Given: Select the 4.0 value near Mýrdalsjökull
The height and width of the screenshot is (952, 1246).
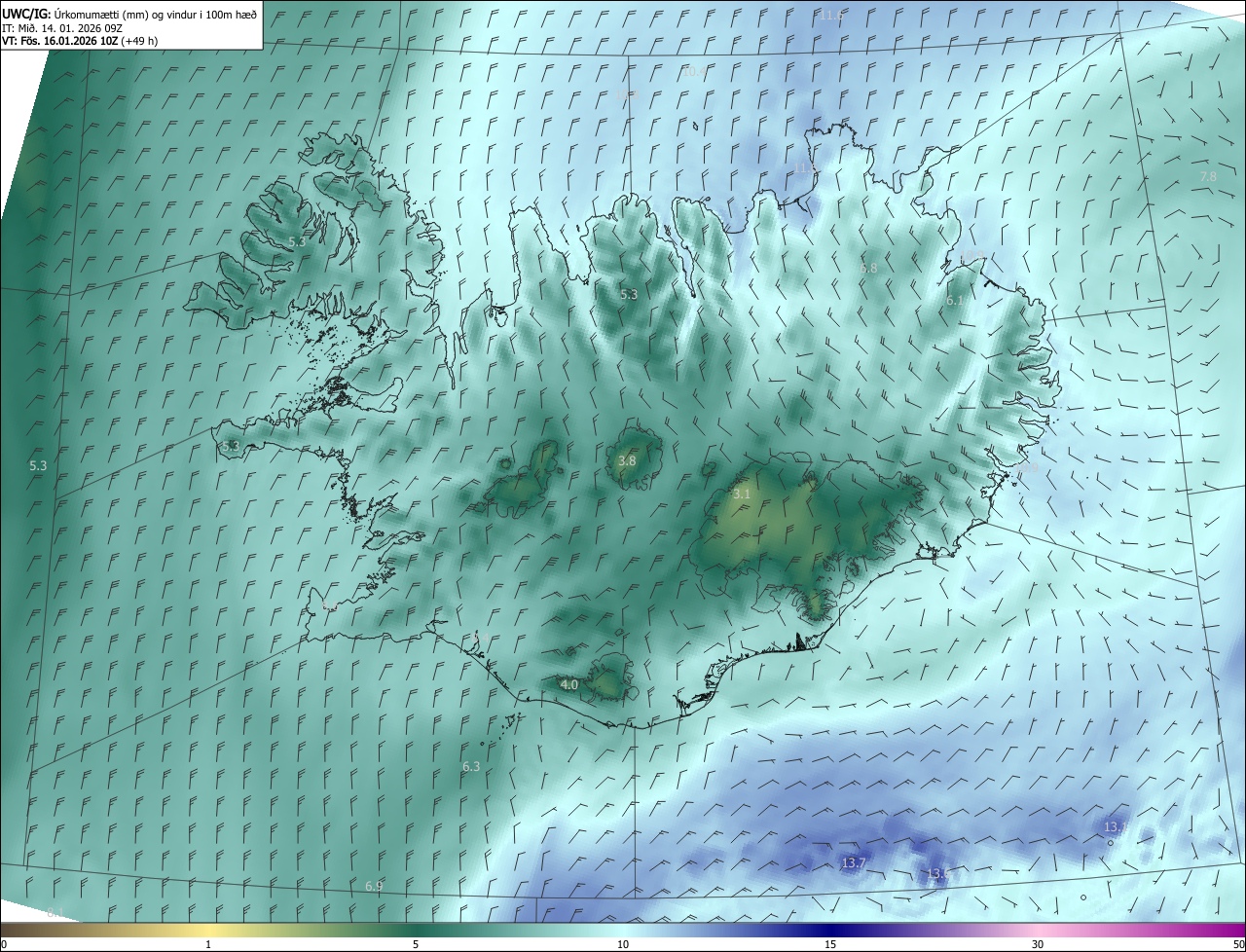Looking at the screenshot, I should (569, 684).
